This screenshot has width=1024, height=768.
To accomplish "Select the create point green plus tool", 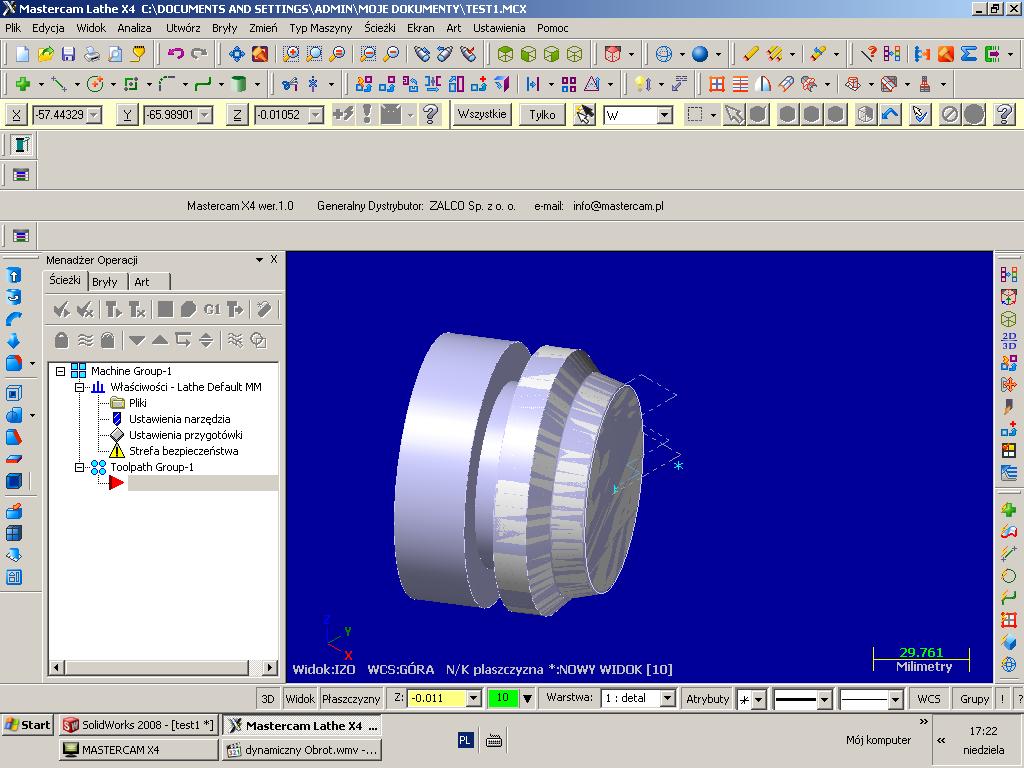I will tap(23, 84).
